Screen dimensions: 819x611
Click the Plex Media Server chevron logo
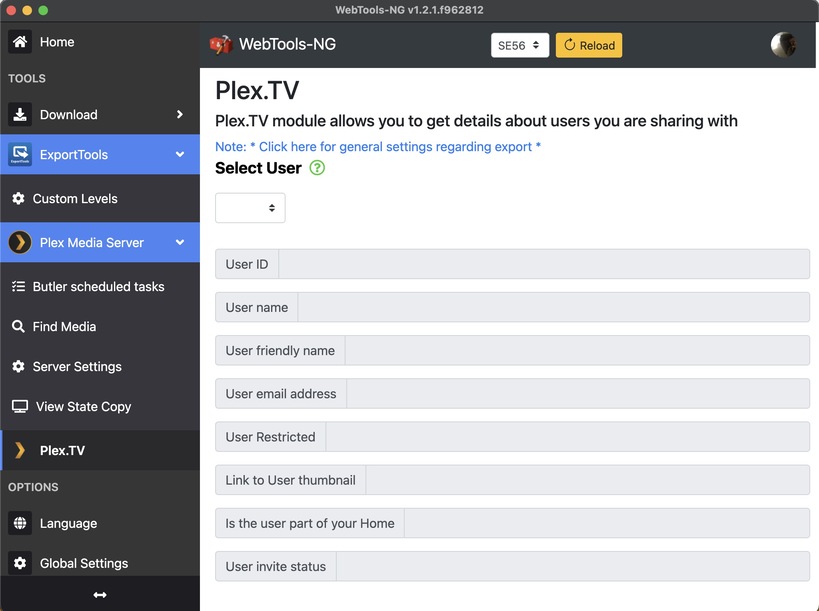[x=20, y=243]
